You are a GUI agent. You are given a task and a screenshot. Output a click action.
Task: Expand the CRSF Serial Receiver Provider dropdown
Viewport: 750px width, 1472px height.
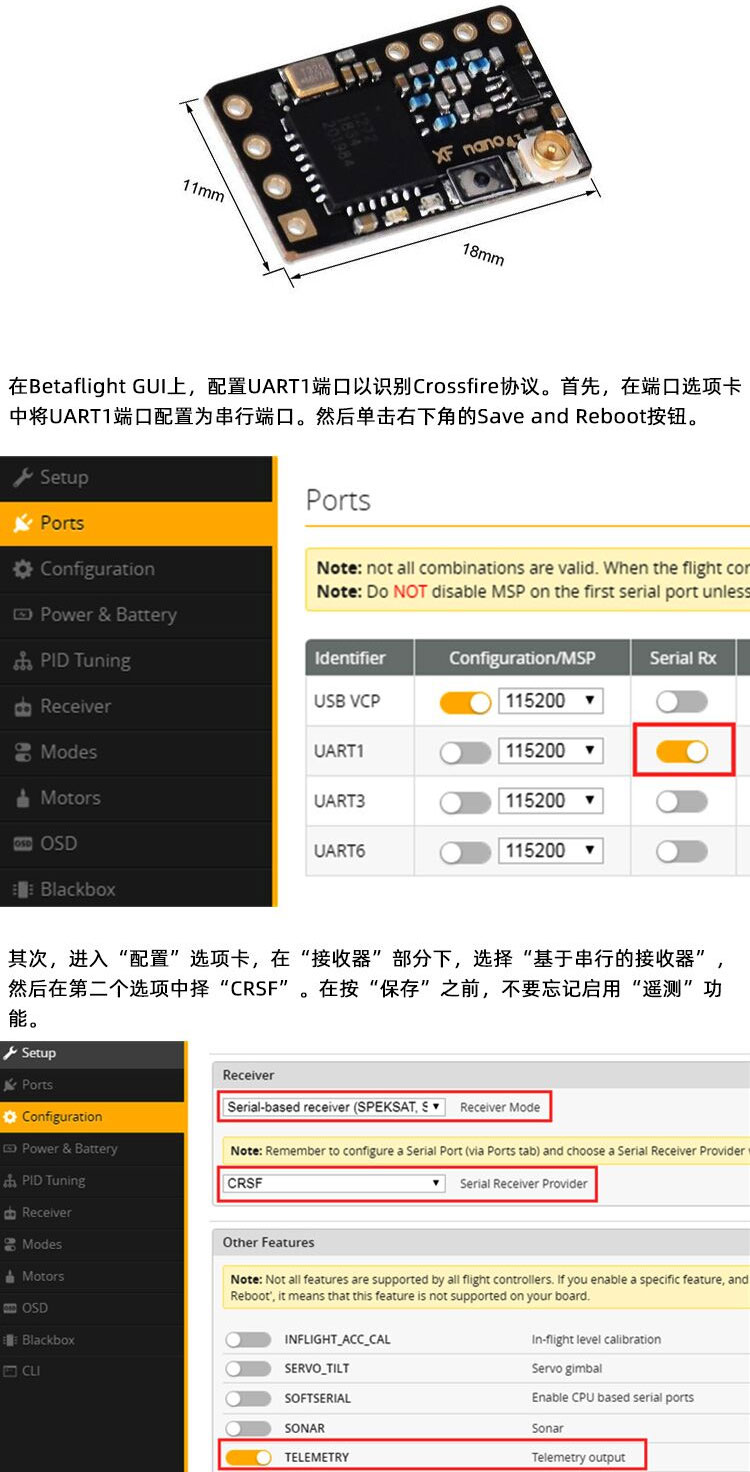332,1183
